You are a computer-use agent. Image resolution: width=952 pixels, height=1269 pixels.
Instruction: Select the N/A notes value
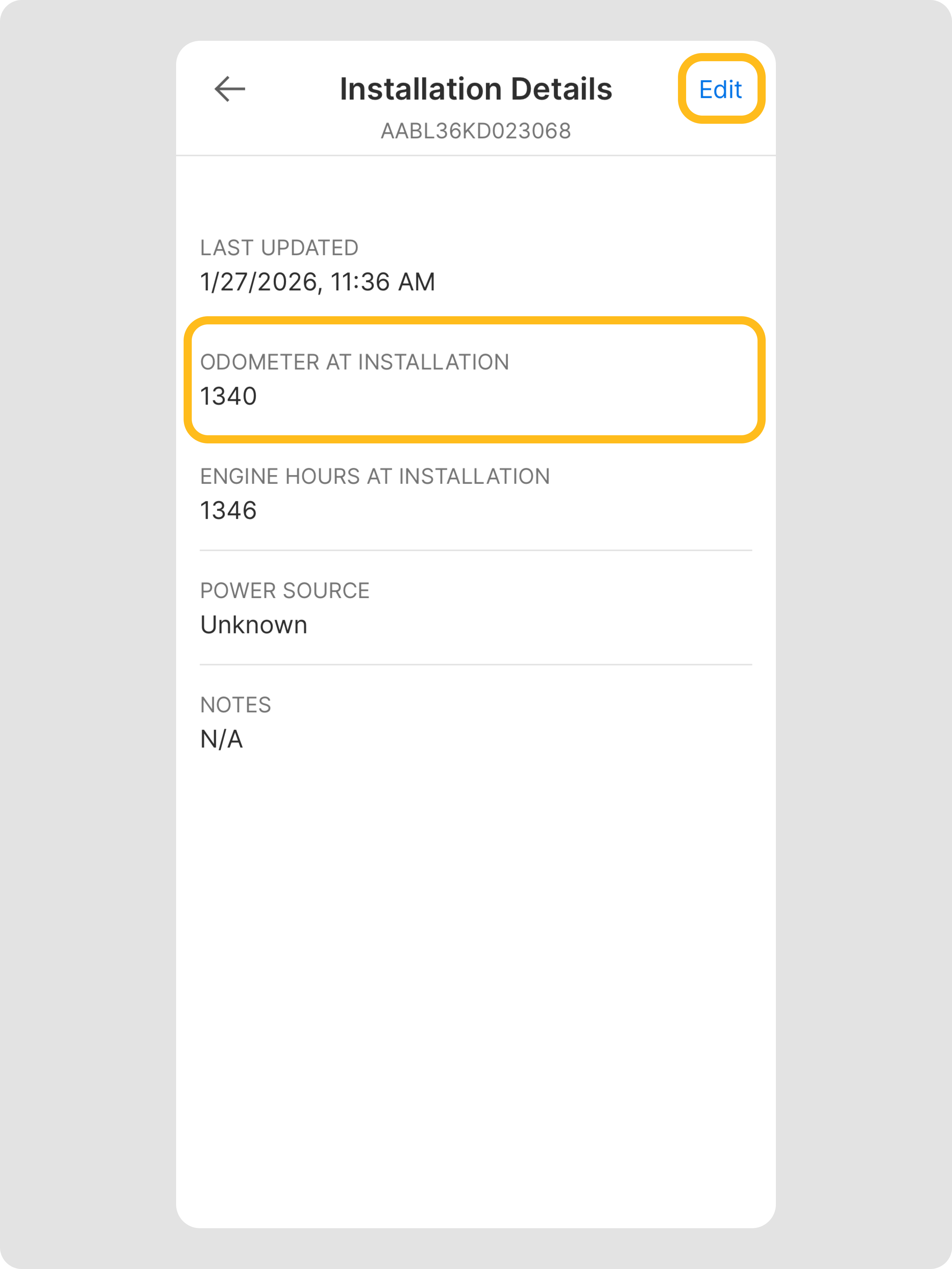pyautogui.click(x=221, y=739)
